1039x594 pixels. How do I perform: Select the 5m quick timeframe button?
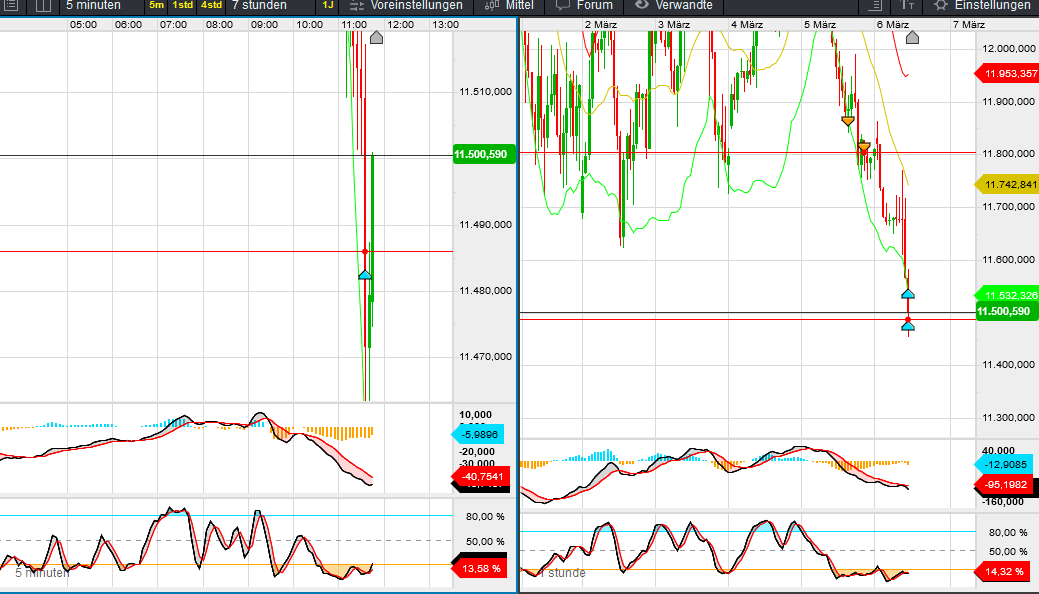[x=156, y=5]
